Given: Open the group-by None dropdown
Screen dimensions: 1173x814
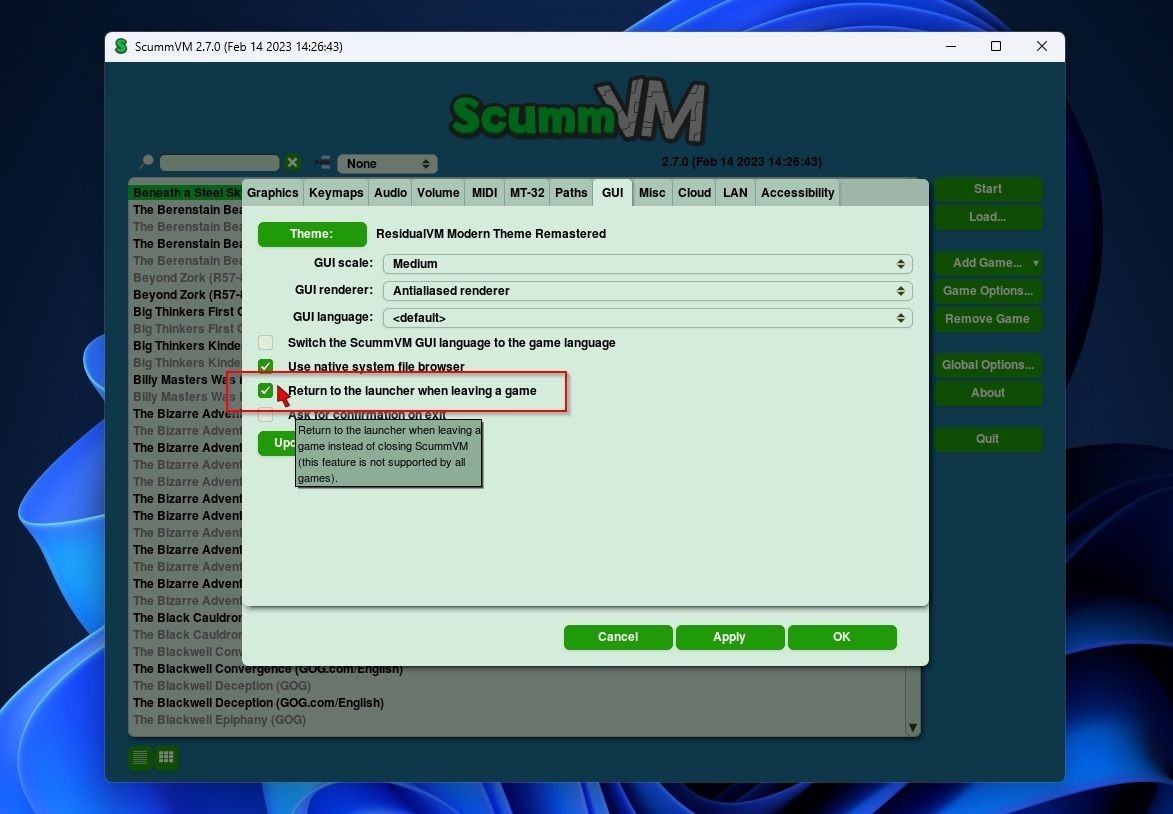Looking at the screenshot, I should [387, 164].
